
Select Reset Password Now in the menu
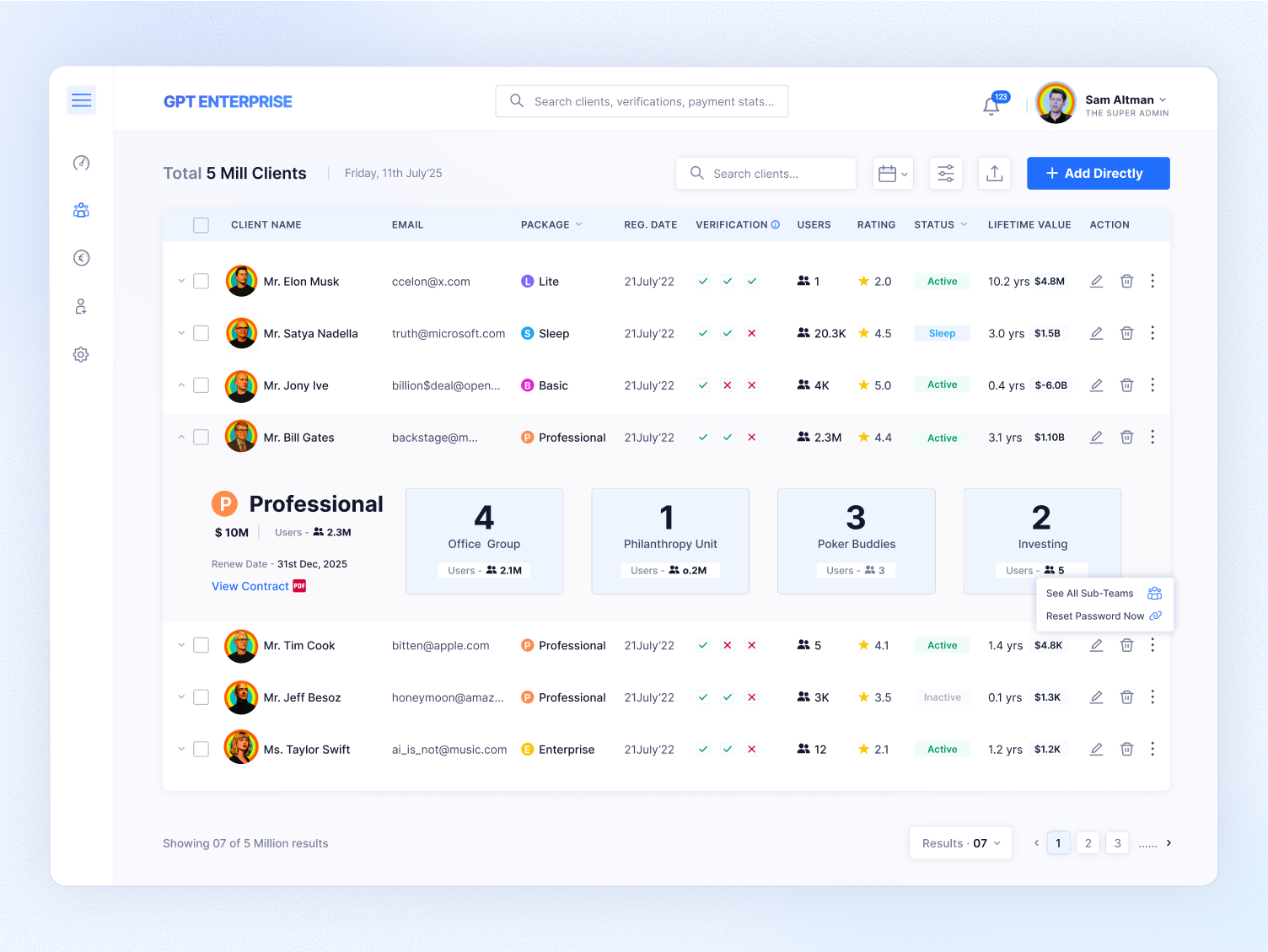1094,616
